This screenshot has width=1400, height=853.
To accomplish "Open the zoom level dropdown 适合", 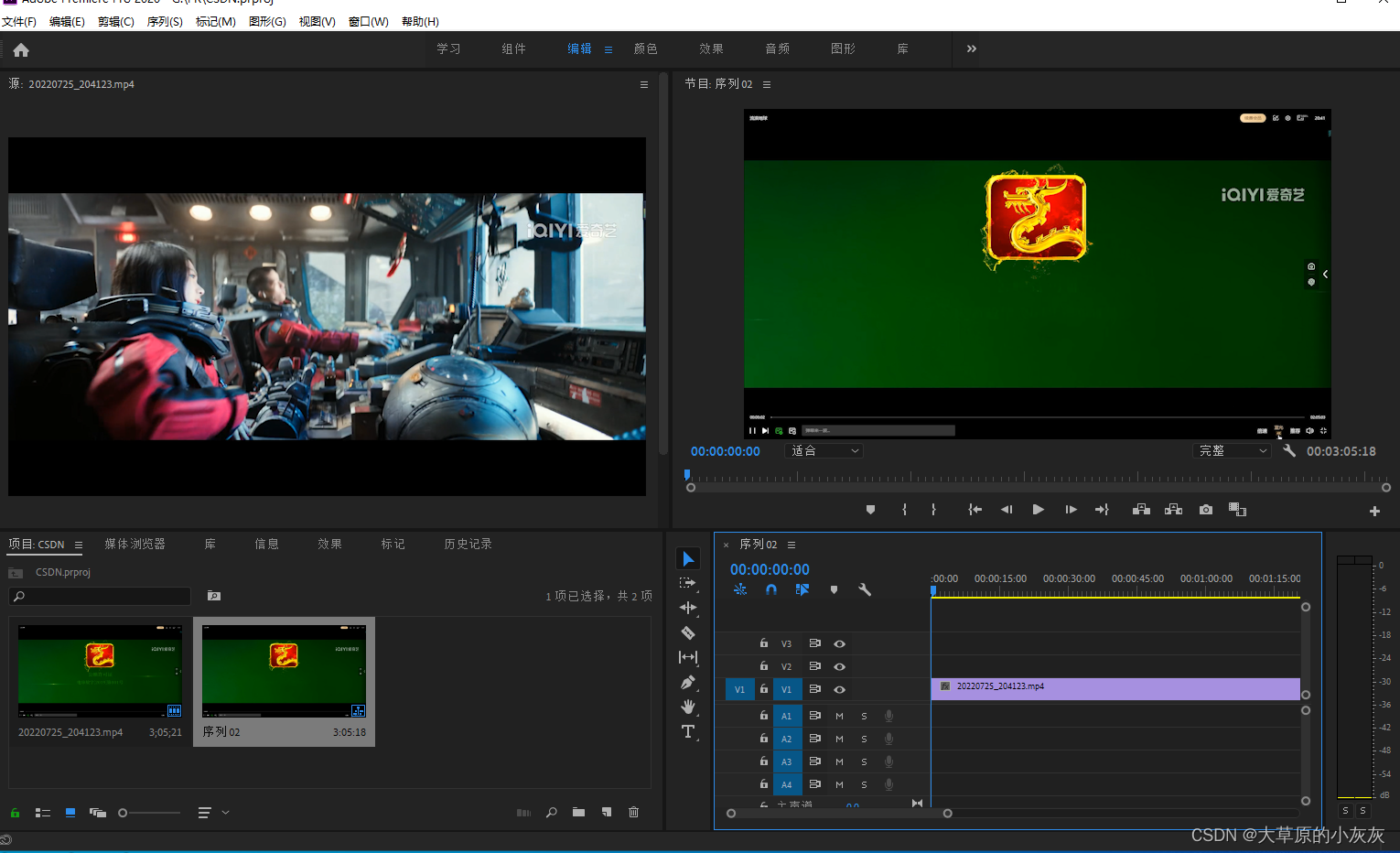I will point(824,451).
